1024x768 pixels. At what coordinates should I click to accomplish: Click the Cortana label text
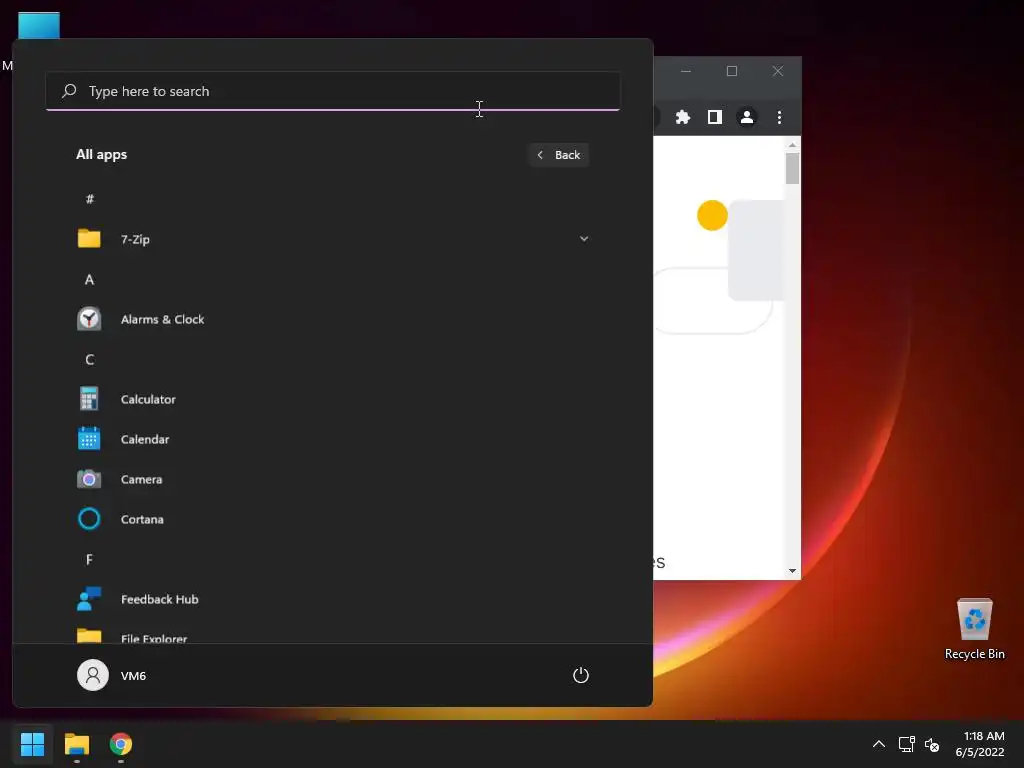click(x=142, y=519)
